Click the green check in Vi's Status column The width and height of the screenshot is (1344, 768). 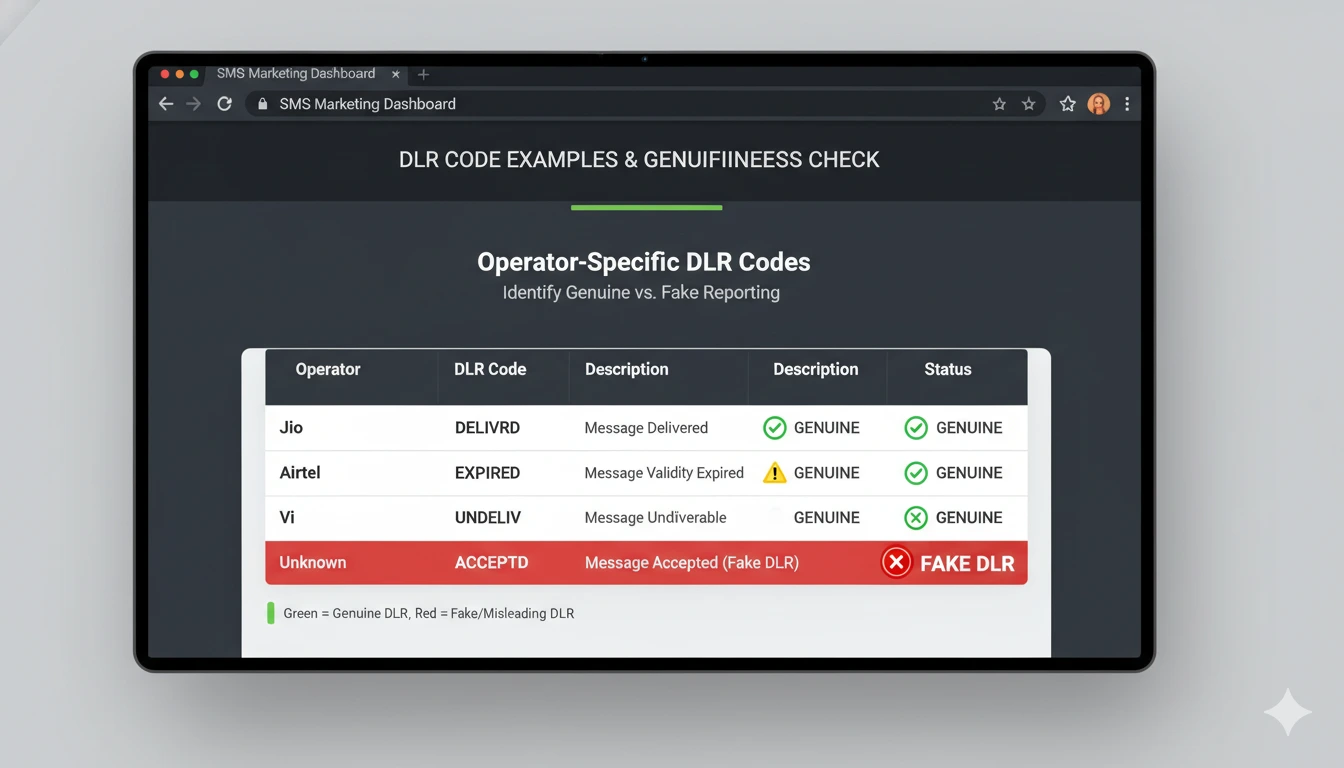pos(916,517)
